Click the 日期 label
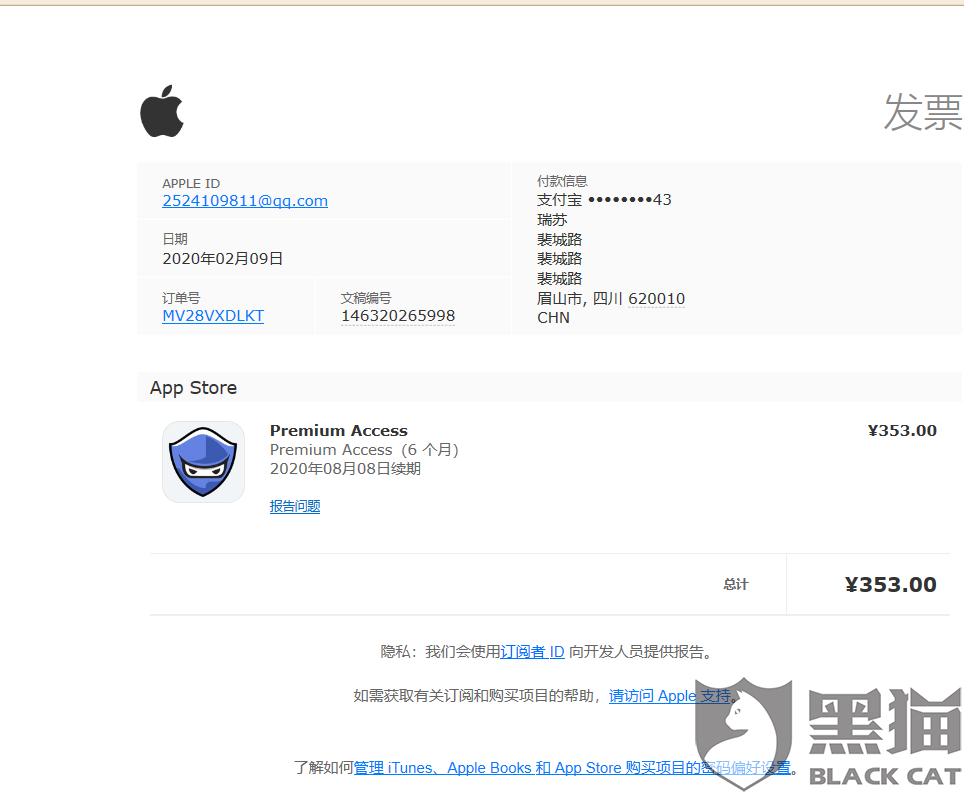This screenshot has height=792, width=964. (175, 239)
